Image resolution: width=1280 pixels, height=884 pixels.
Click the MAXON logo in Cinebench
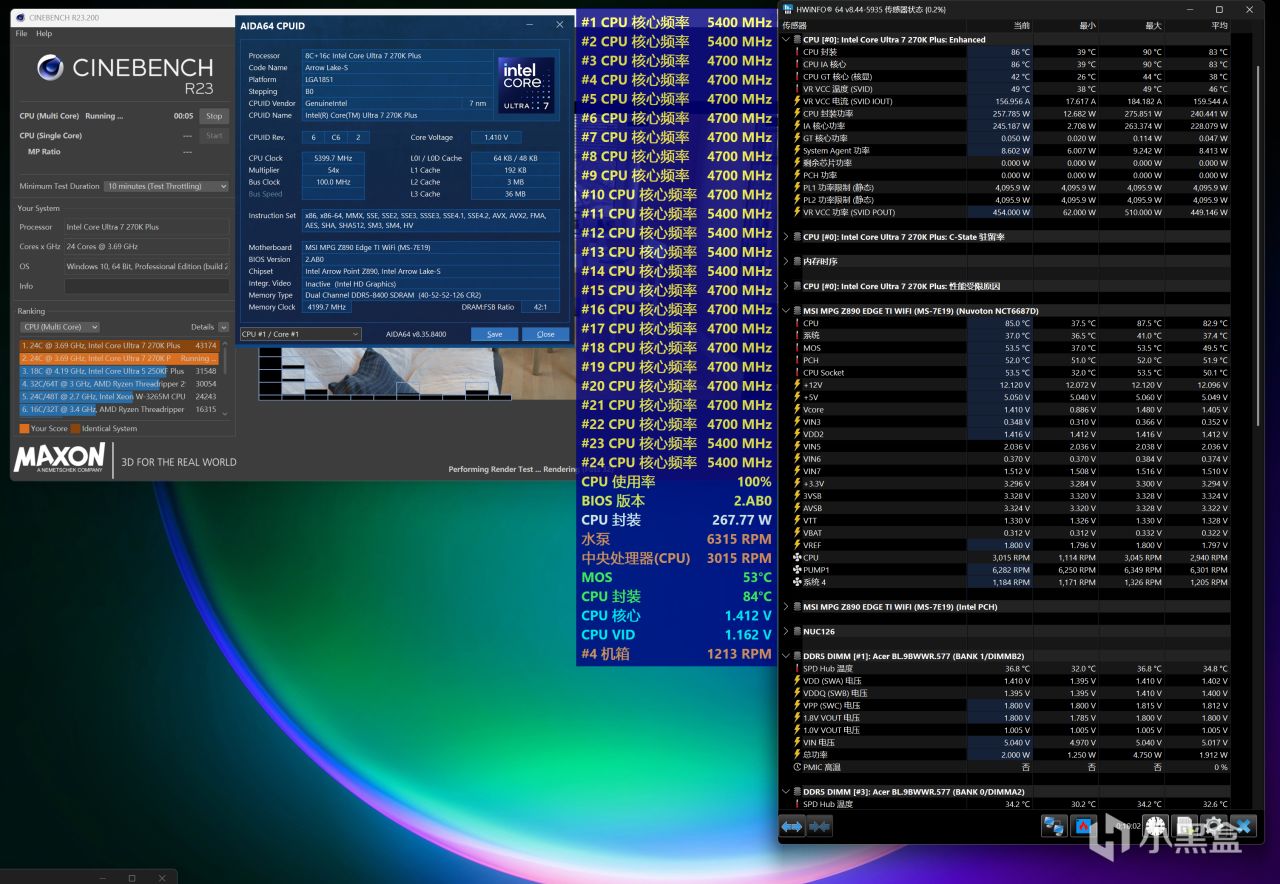pos(60,458)
